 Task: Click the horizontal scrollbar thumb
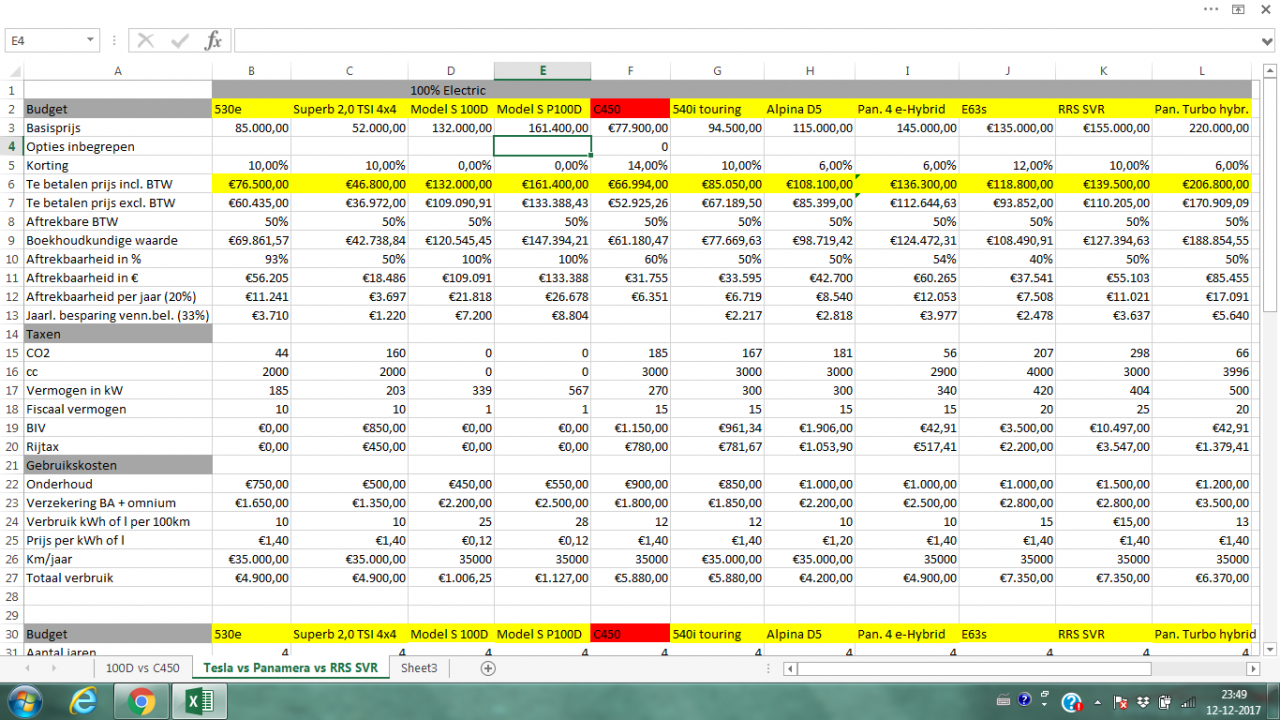click(x=974, y=668)
